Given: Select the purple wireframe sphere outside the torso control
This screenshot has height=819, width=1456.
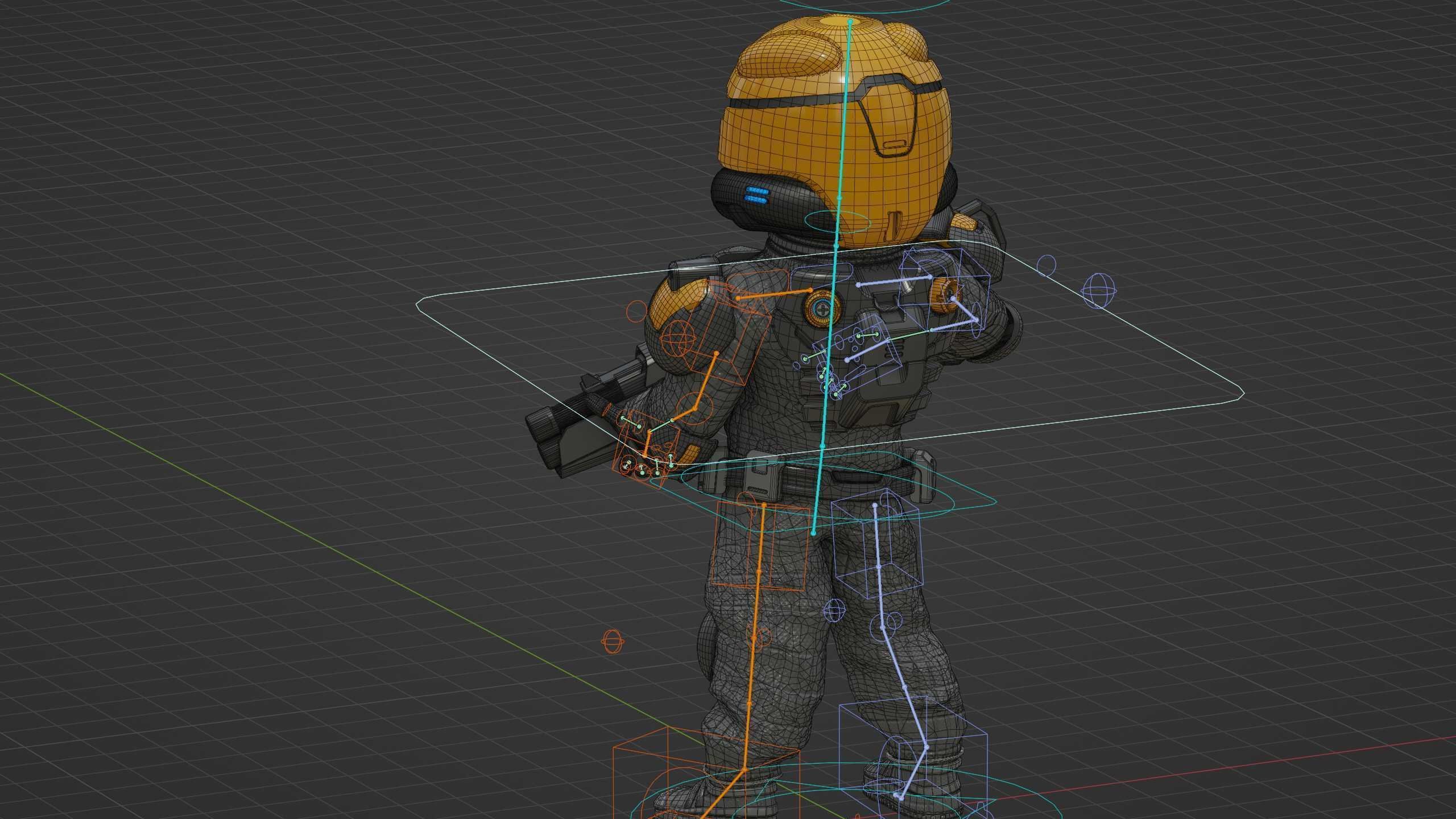Looking at the screenshot, I should (x=1099, y=291).
